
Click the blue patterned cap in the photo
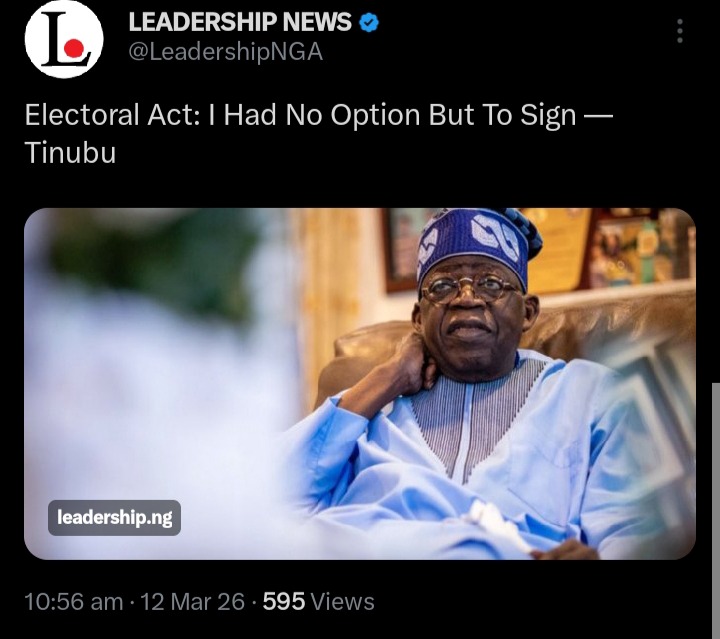pyautogui.click(x=477, y=246)
